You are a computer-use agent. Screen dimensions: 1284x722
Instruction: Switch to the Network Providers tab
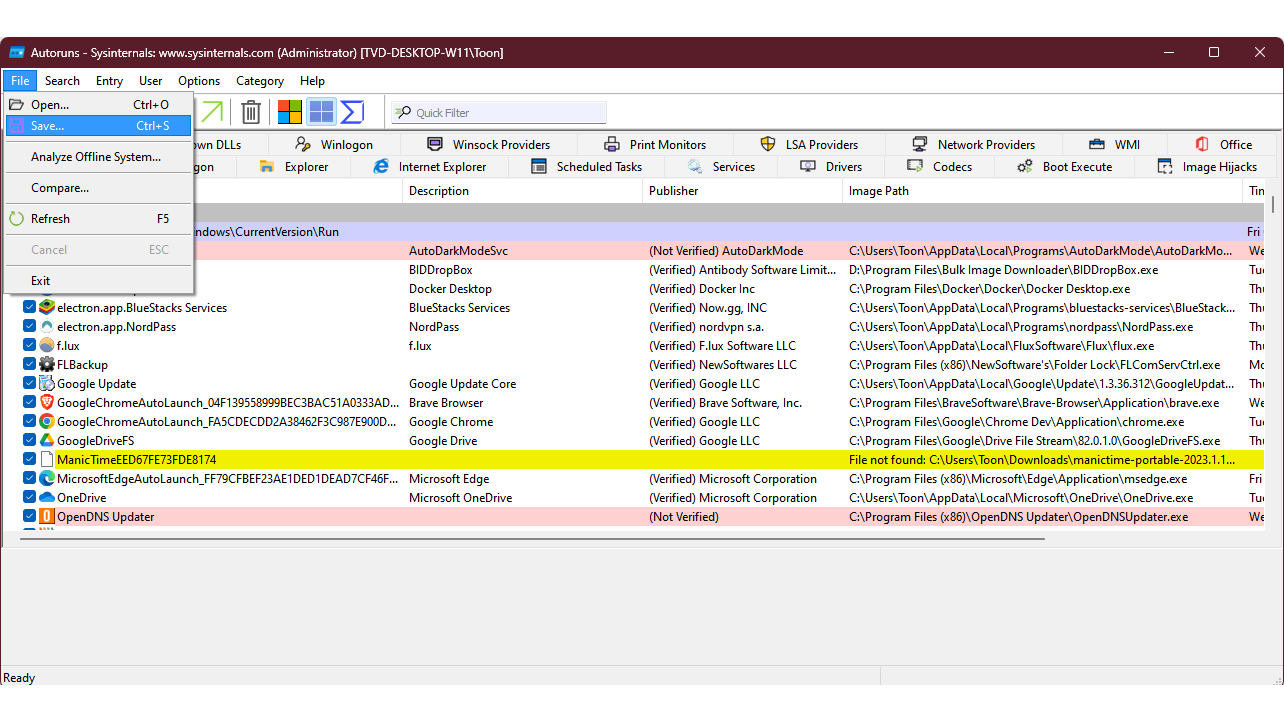(974, 145)
